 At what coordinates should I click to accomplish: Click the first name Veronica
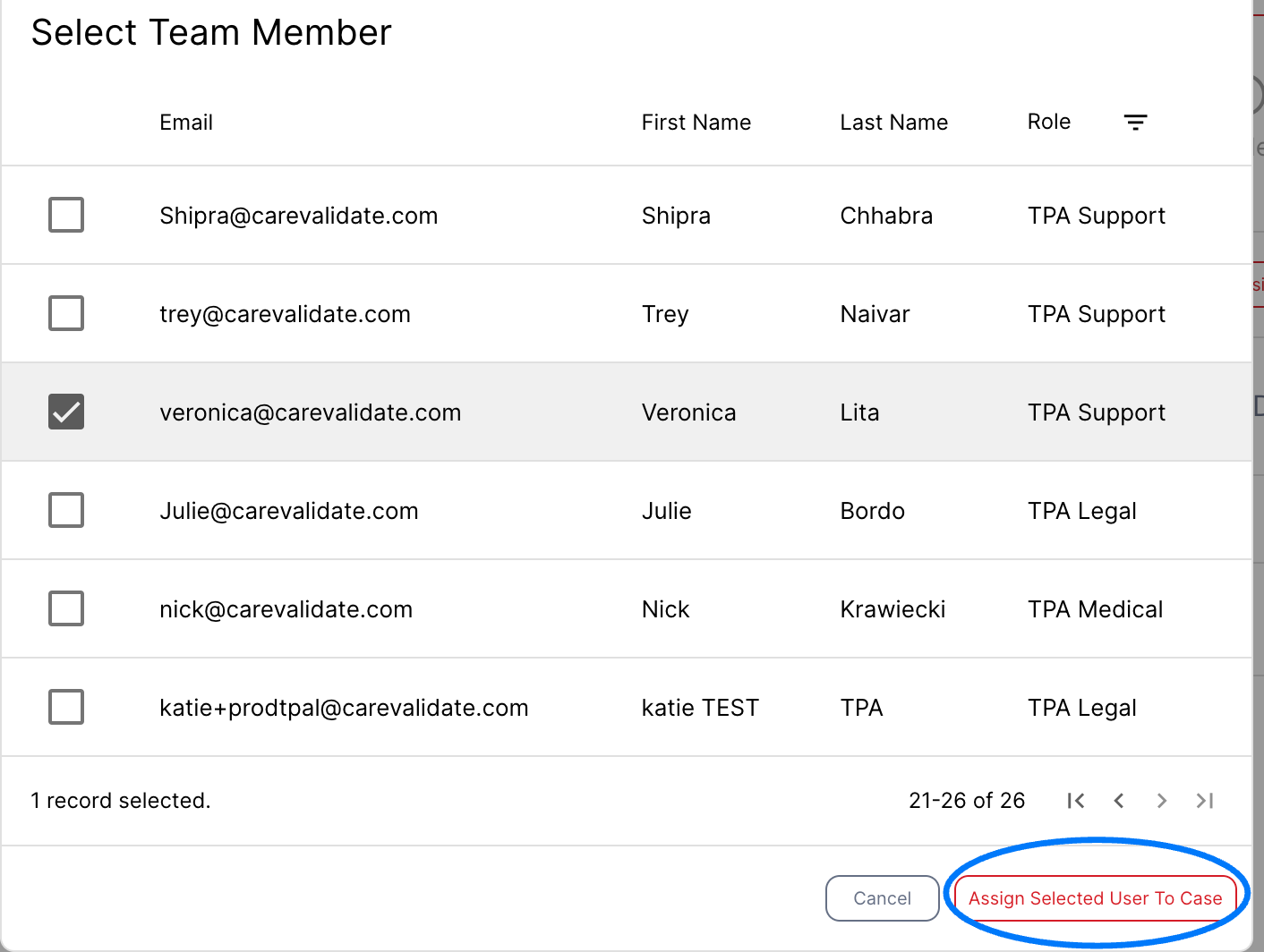689,412
